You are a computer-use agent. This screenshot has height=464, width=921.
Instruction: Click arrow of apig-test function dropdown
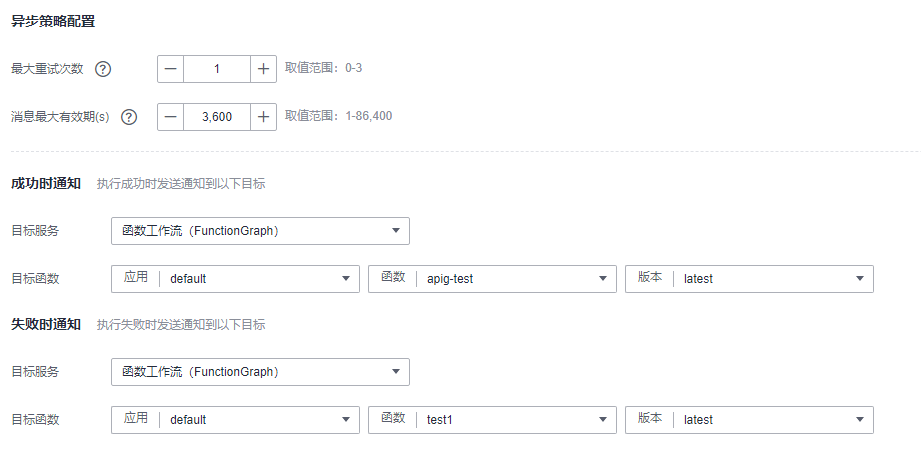pos(602,279)
